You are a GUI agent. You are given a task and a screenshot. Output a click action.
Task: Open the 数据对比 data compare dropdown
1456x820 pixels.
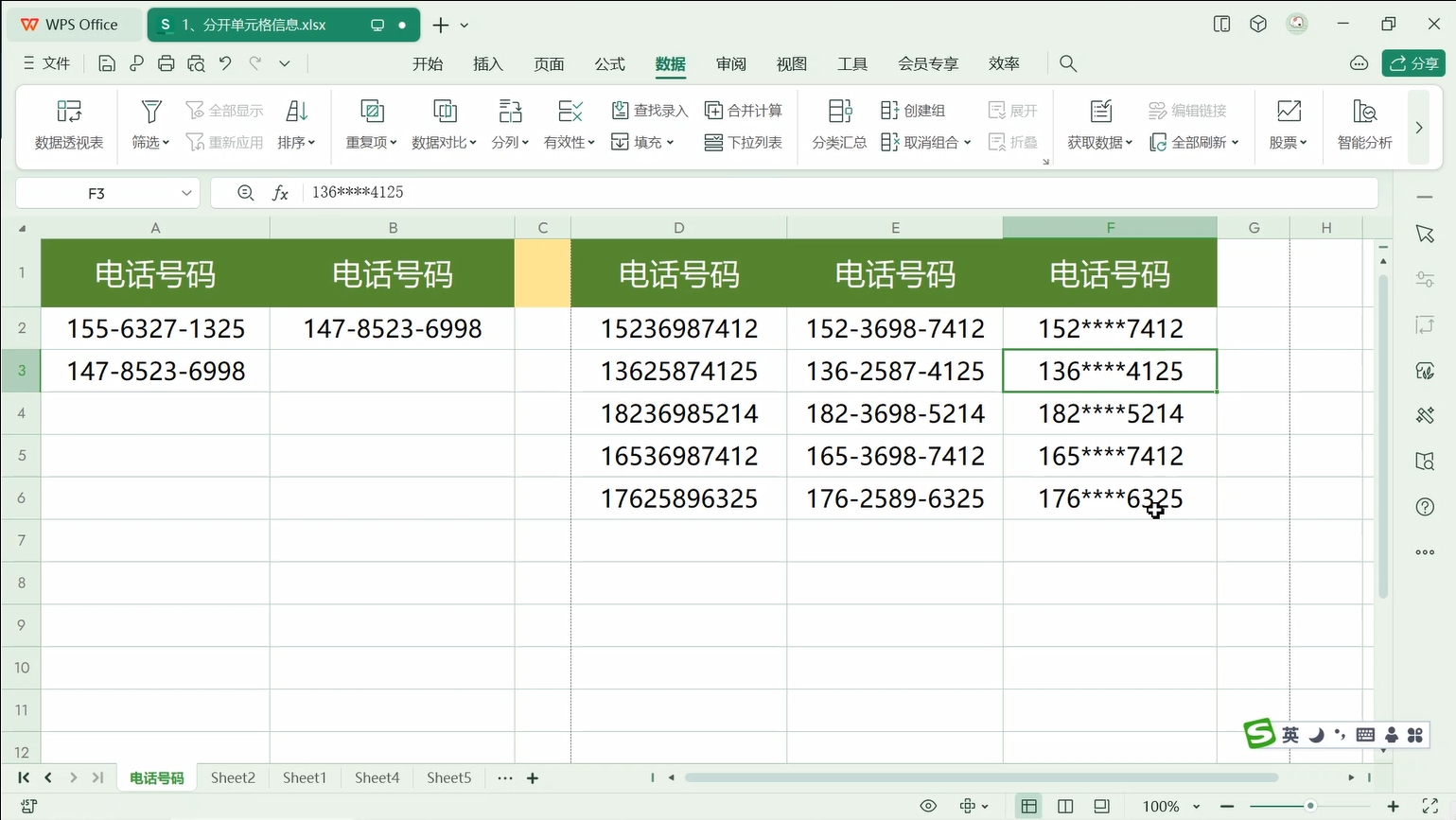tap(444, 125)
